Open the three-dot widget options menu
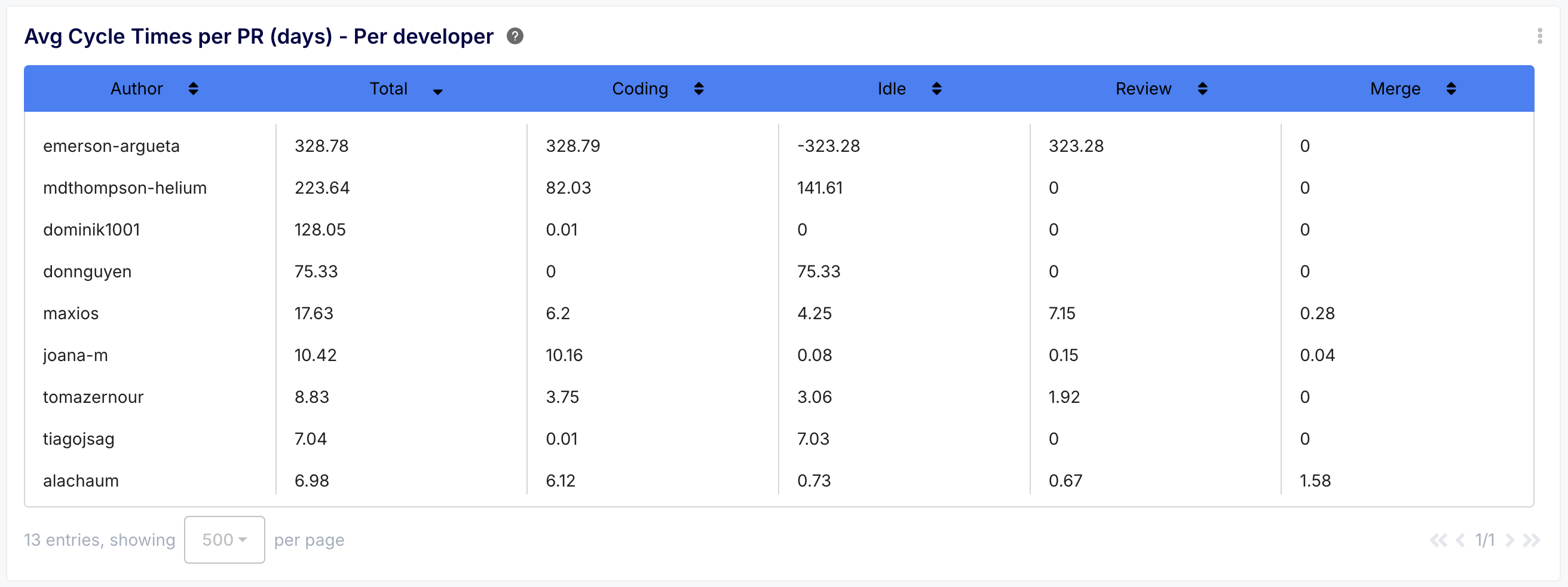 tap(1539, 36)
